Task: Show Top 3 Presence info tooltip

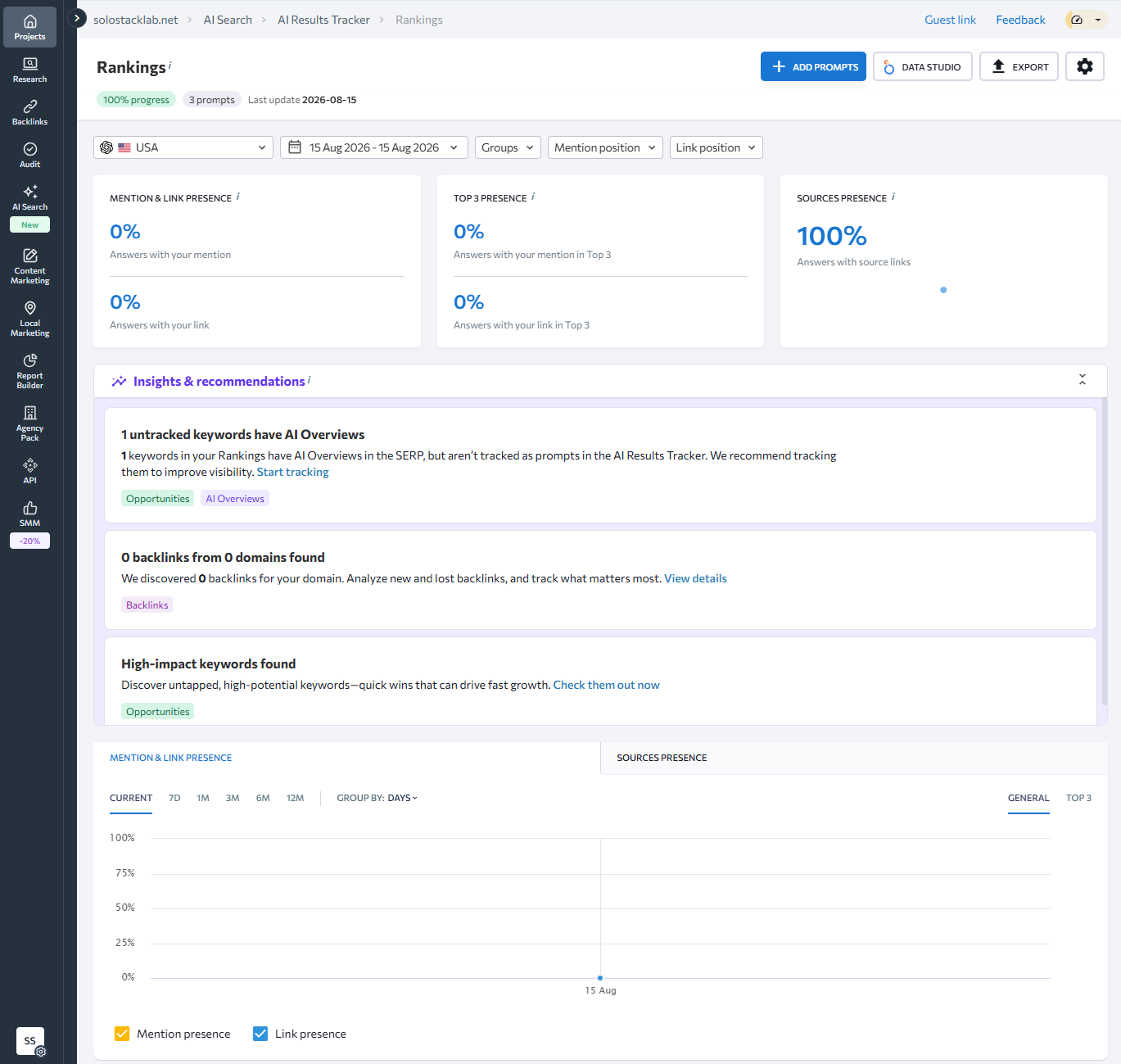Action: pyautogui.click(x=533, y=197)
